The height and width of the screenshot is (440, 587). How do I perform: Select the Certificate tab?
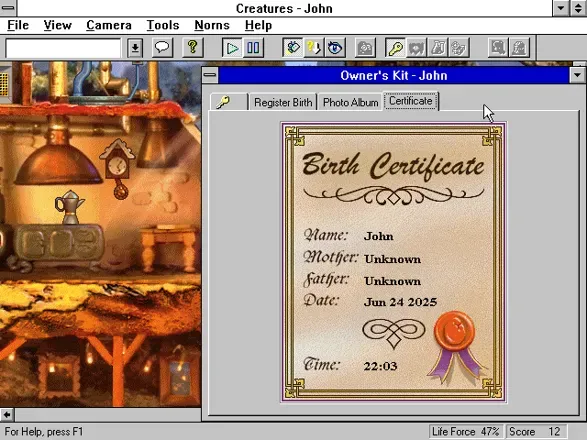(411, 101)
